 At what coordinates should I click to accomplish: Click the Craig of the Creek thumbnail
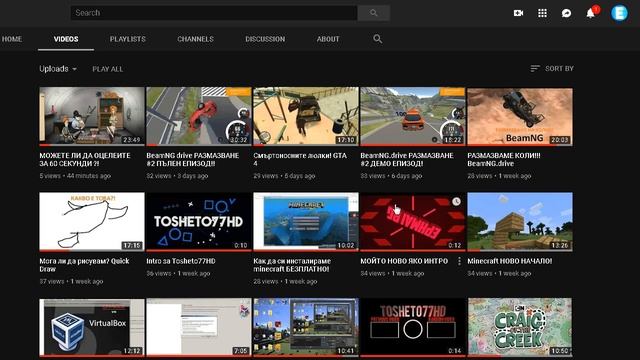coord(520,327)
